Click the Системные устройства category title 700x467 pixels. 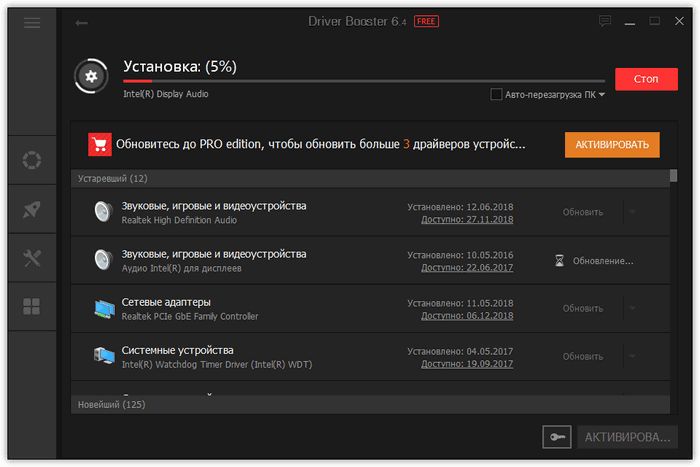click(x=177, y=350)
